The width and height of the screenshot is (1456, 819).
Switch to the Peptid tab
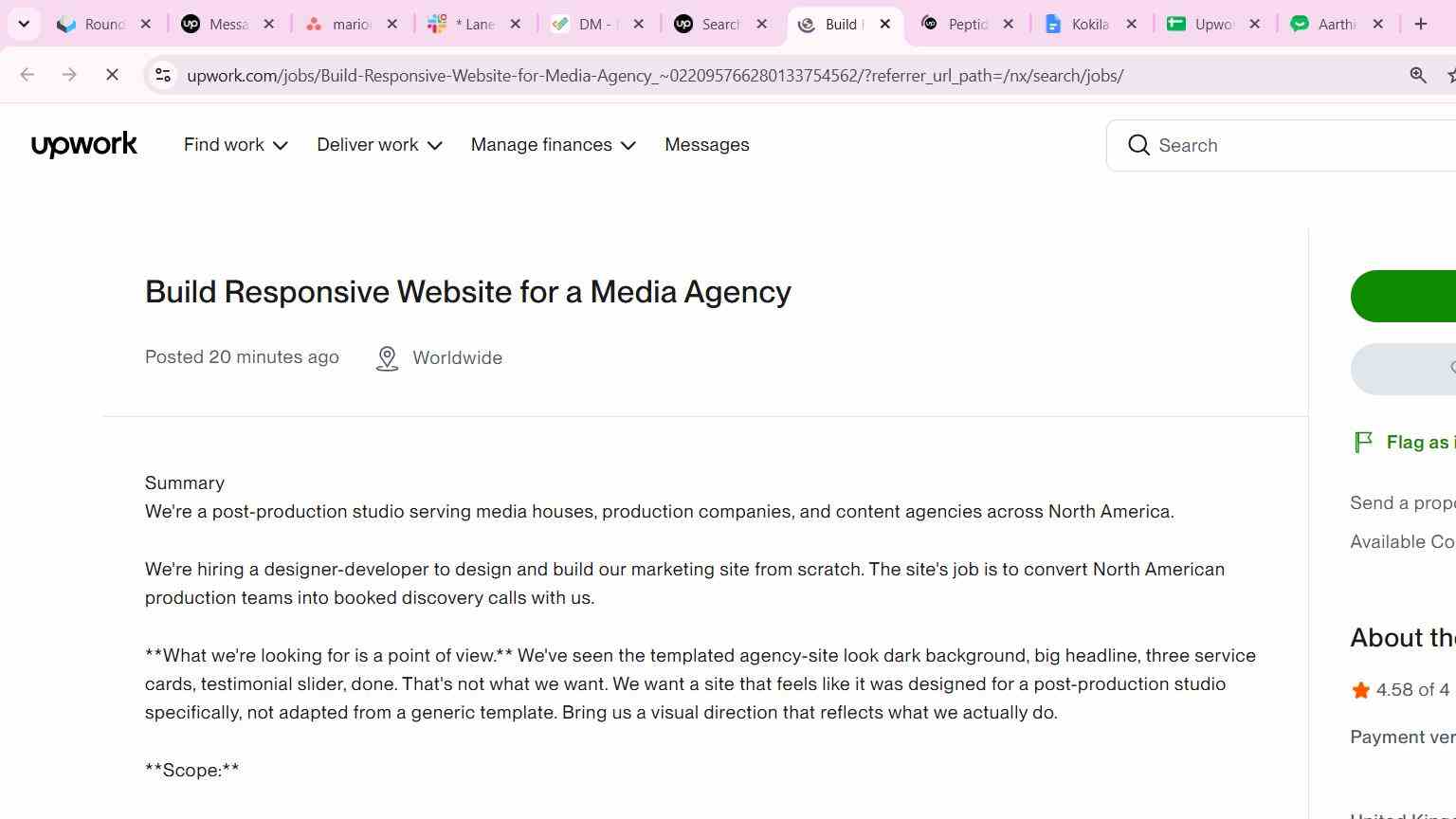968,24
